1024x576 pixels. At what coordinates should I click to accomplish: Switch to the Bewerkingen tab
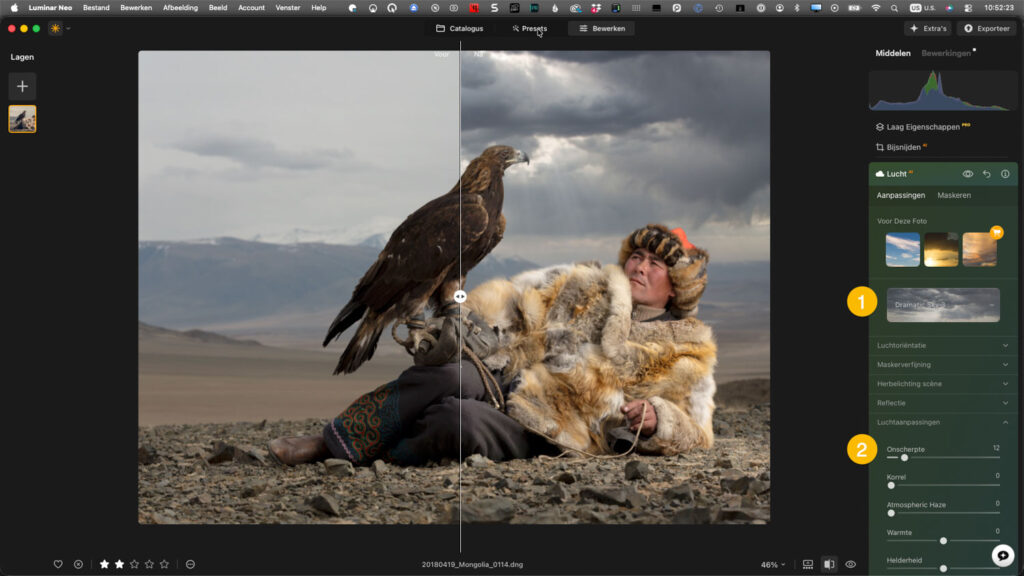pos(946,53)
